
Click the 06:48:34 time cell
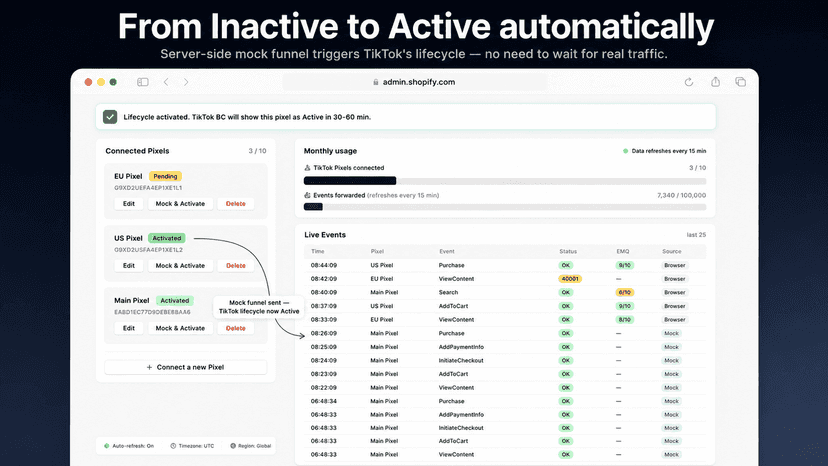click(324, 401)
